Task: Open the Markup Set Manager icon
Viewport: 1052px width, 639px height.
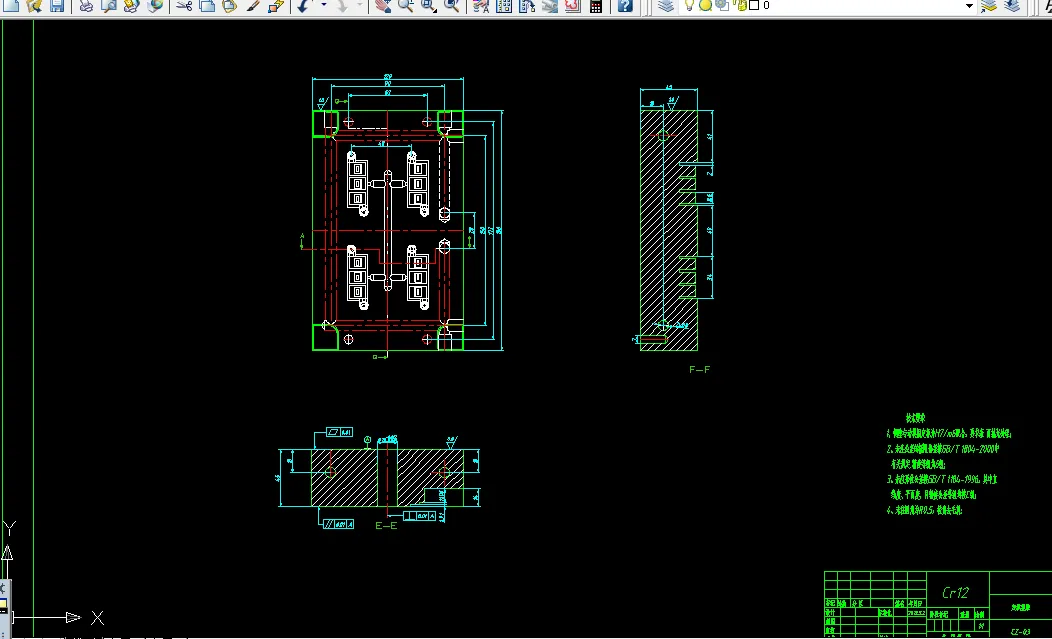Action: pos(572,6)
